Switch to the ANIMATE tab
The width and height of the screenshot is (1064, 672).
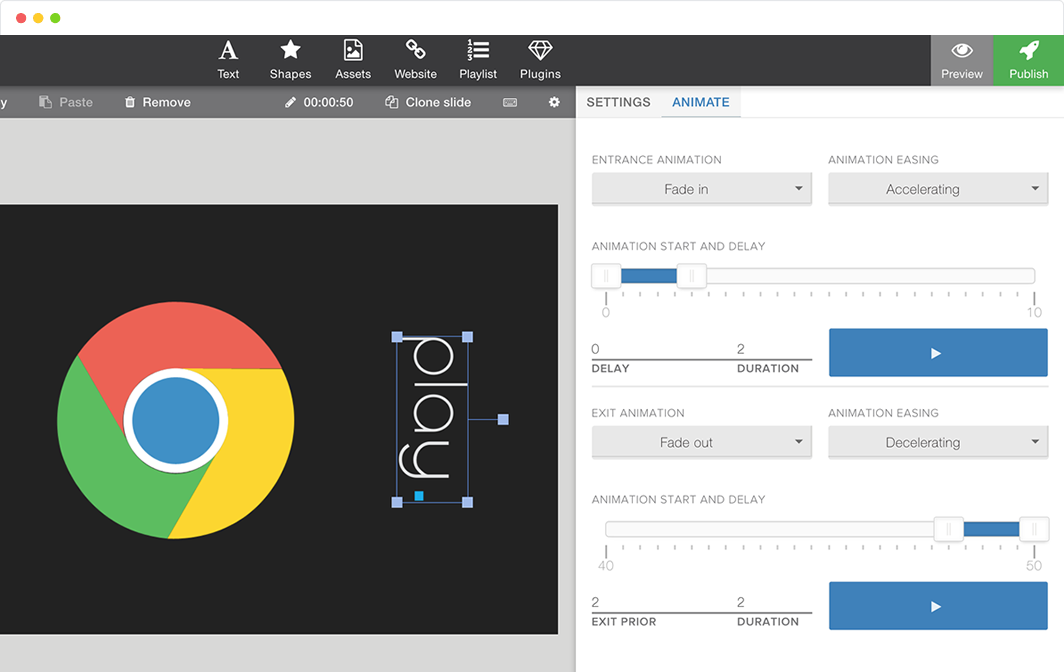pyautogui.click(x=701, y=102)
